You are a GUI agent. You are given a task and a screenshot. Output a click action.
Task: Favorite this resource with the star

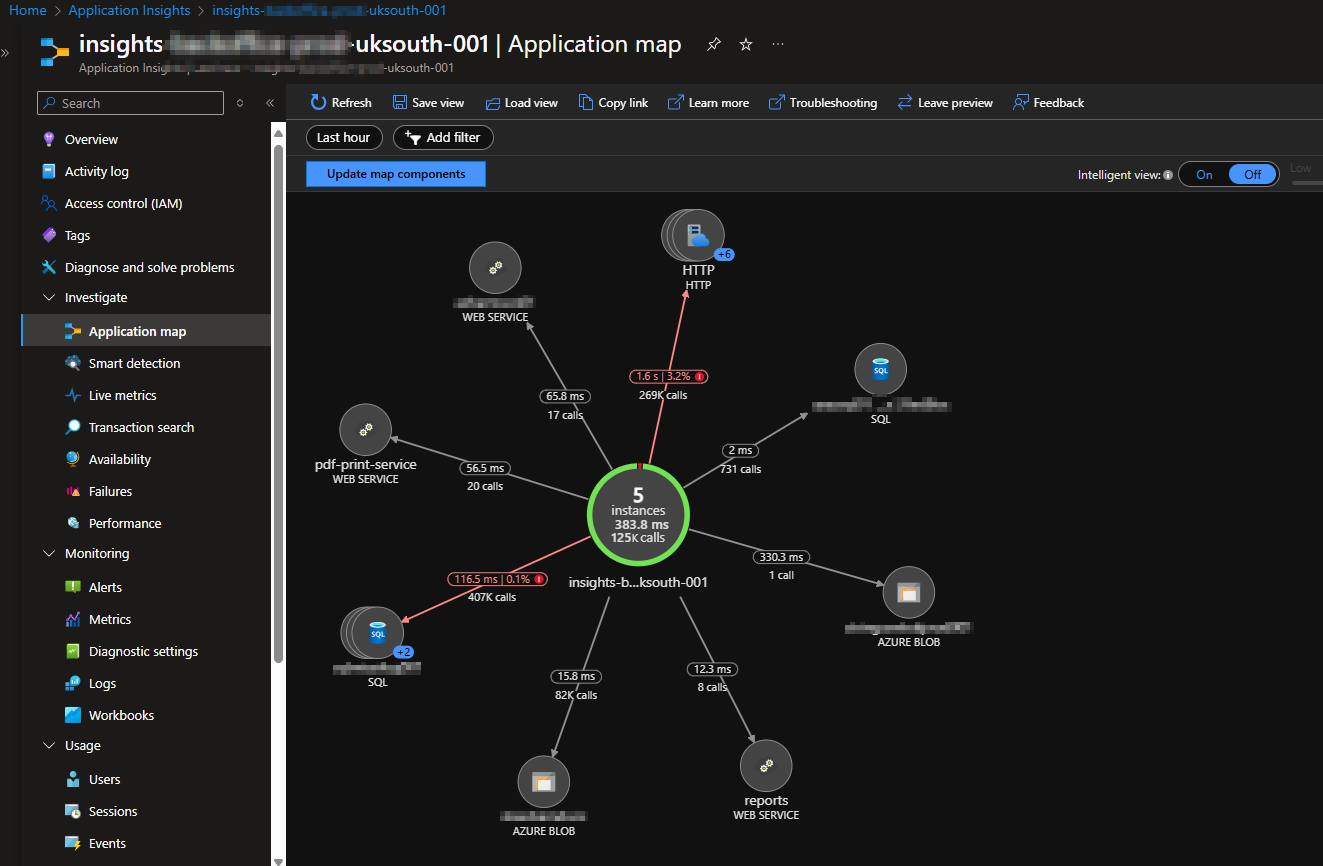[745, 44]
